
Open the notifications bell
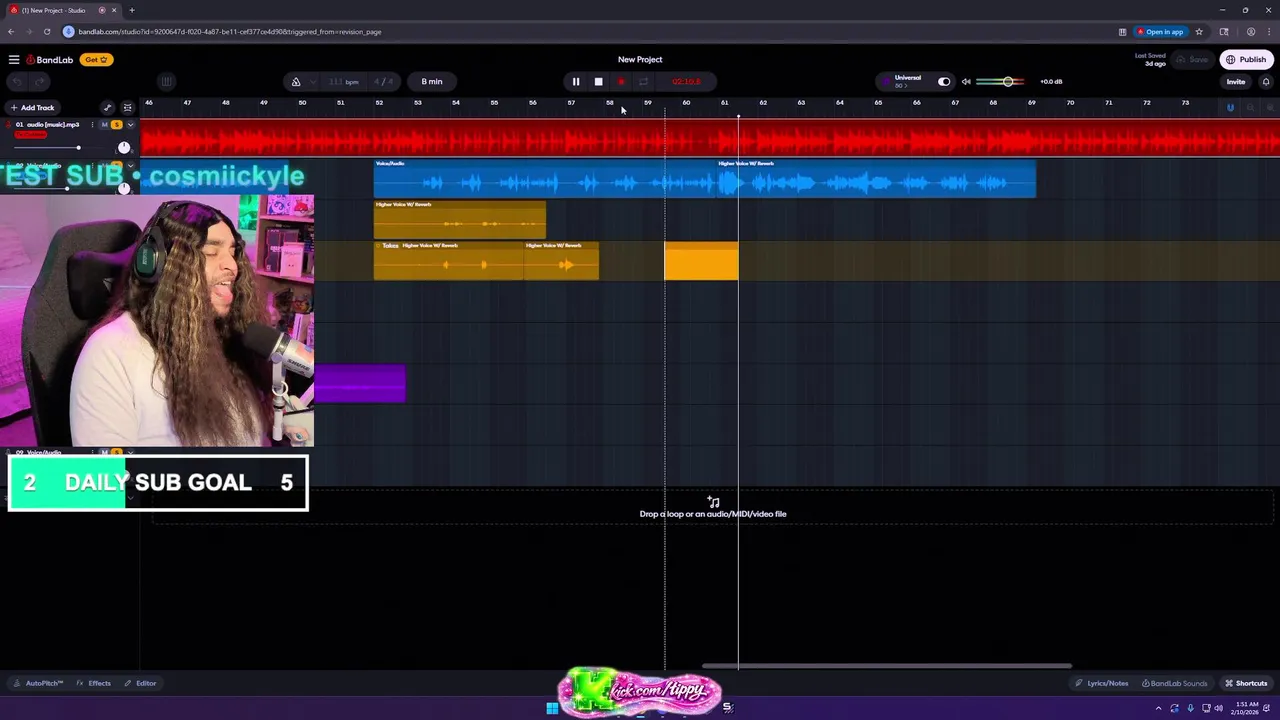pos(1266,82)
